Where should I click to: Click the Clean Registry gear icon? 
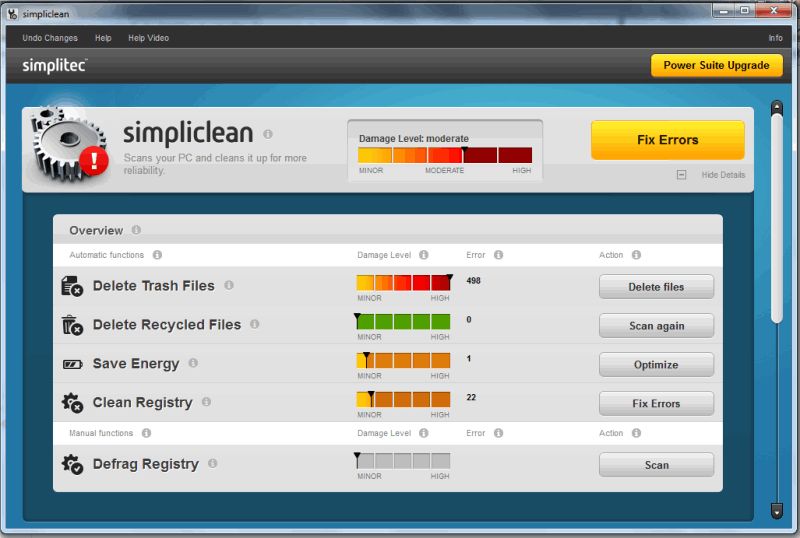(x=72, y=403)
